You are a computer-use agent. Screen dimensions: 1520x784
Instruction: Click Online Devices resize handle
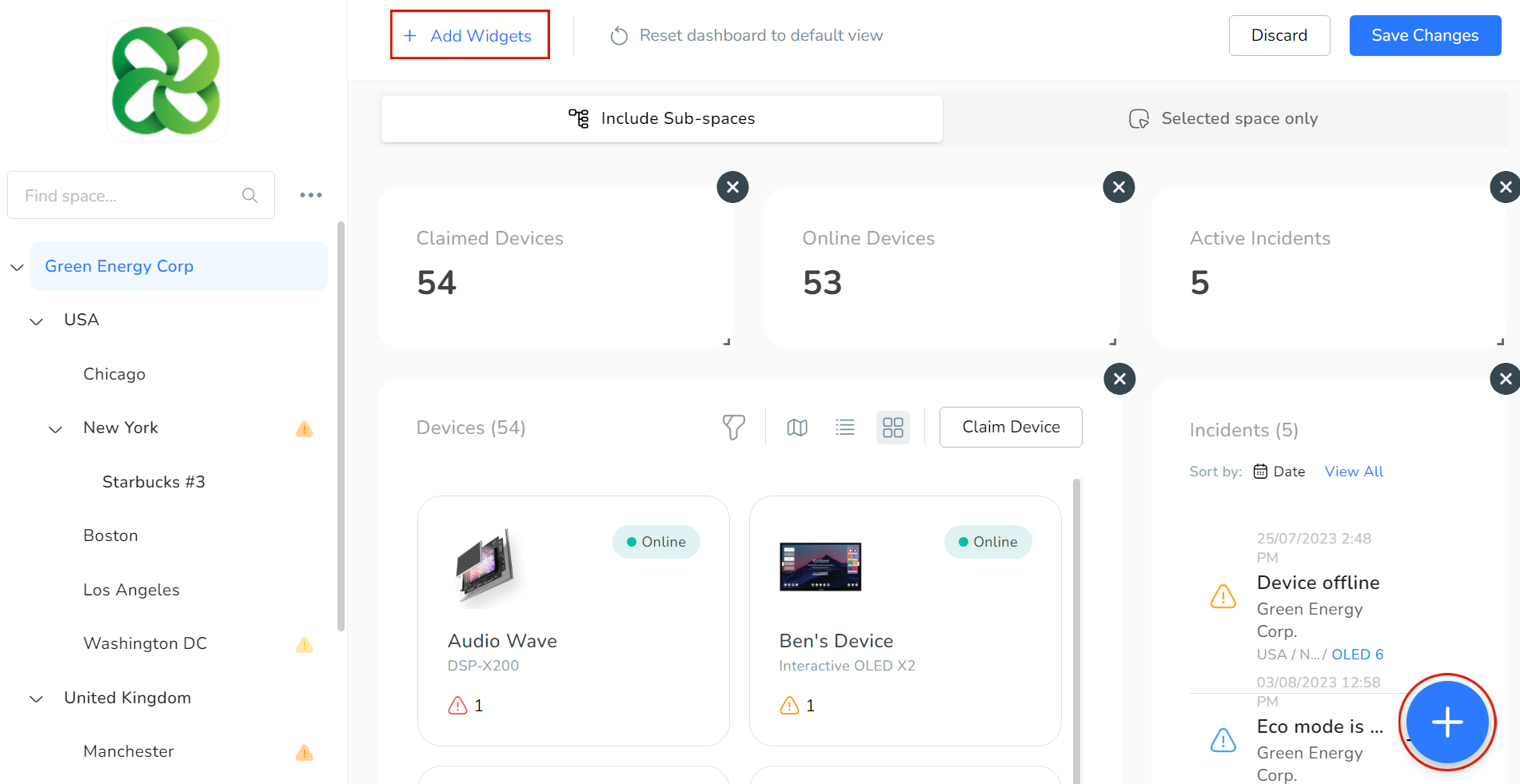pyautogui.click(x=1113, y=341)
